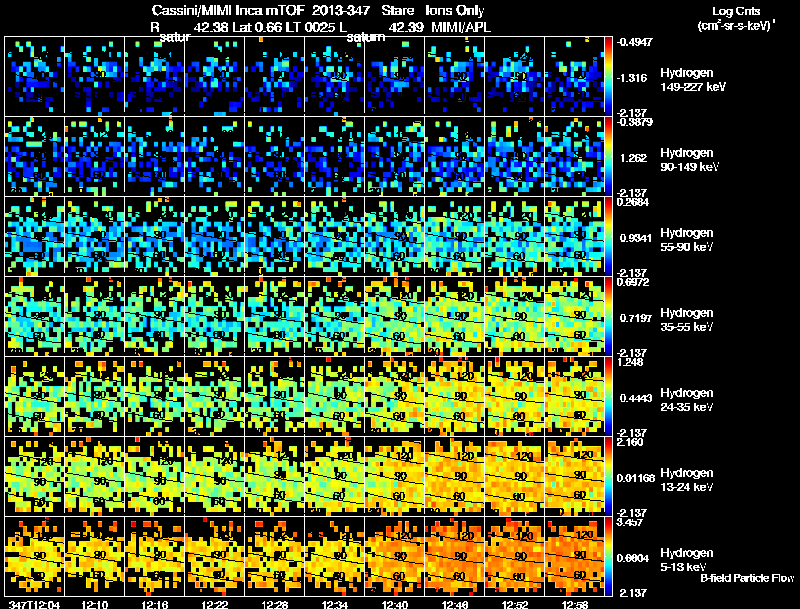Screen dimensions: 800x609
Task: Open the 13-24 keV panel at 12:28
Action: (274, 476)
